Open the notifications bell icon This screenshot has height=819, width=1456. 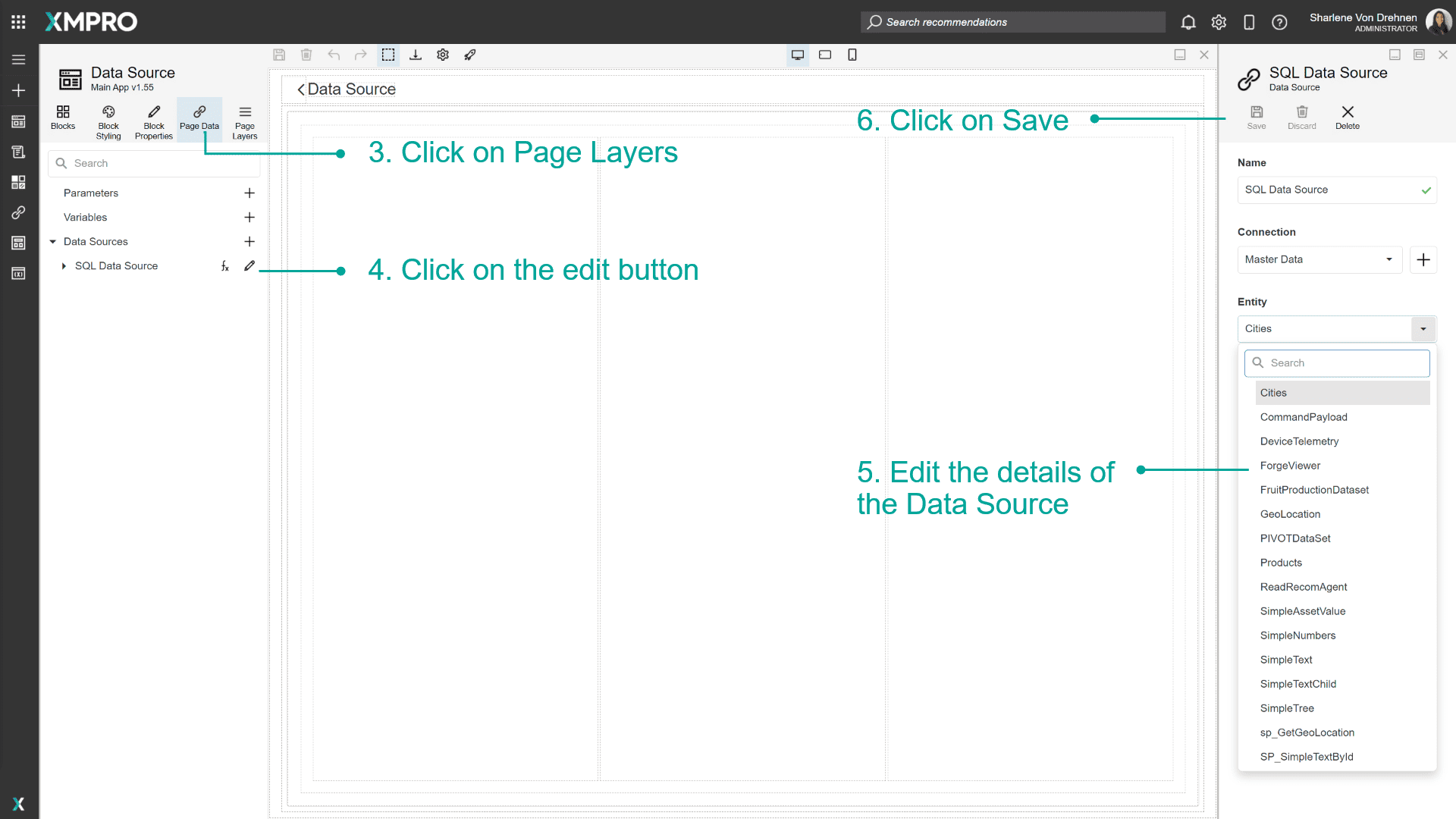click(x=1188, y=22)
